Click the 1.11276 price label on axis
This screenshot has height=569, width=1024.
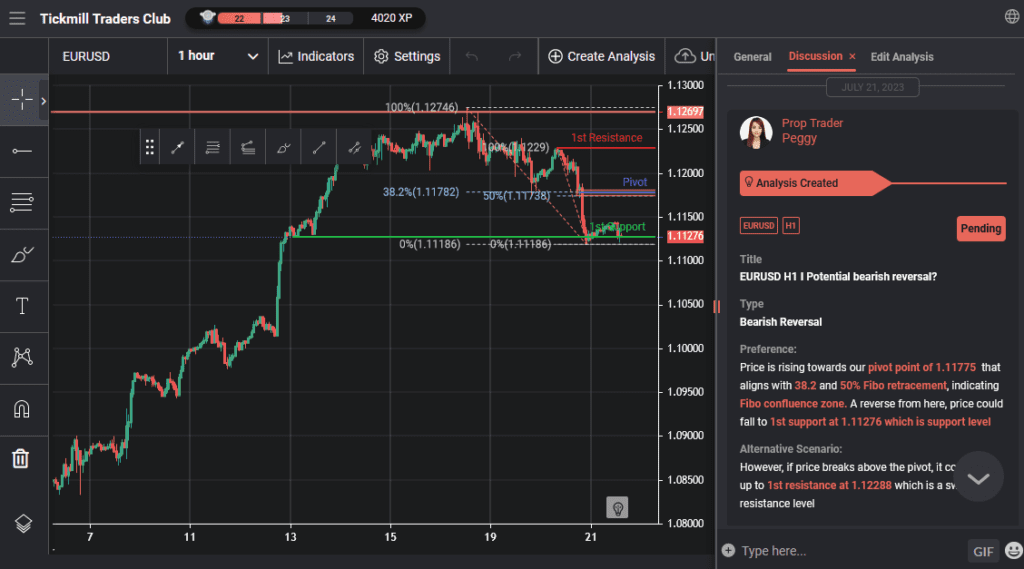pyautogui.click(x=685, y=236)
